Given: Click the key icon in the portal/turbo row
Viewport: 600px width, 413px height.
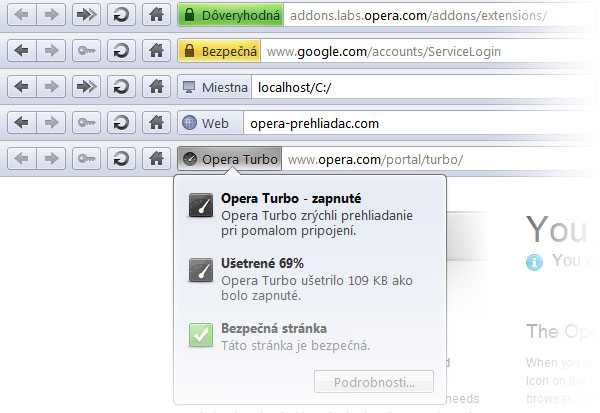Looking at the screenshot, I should point(86,158).
